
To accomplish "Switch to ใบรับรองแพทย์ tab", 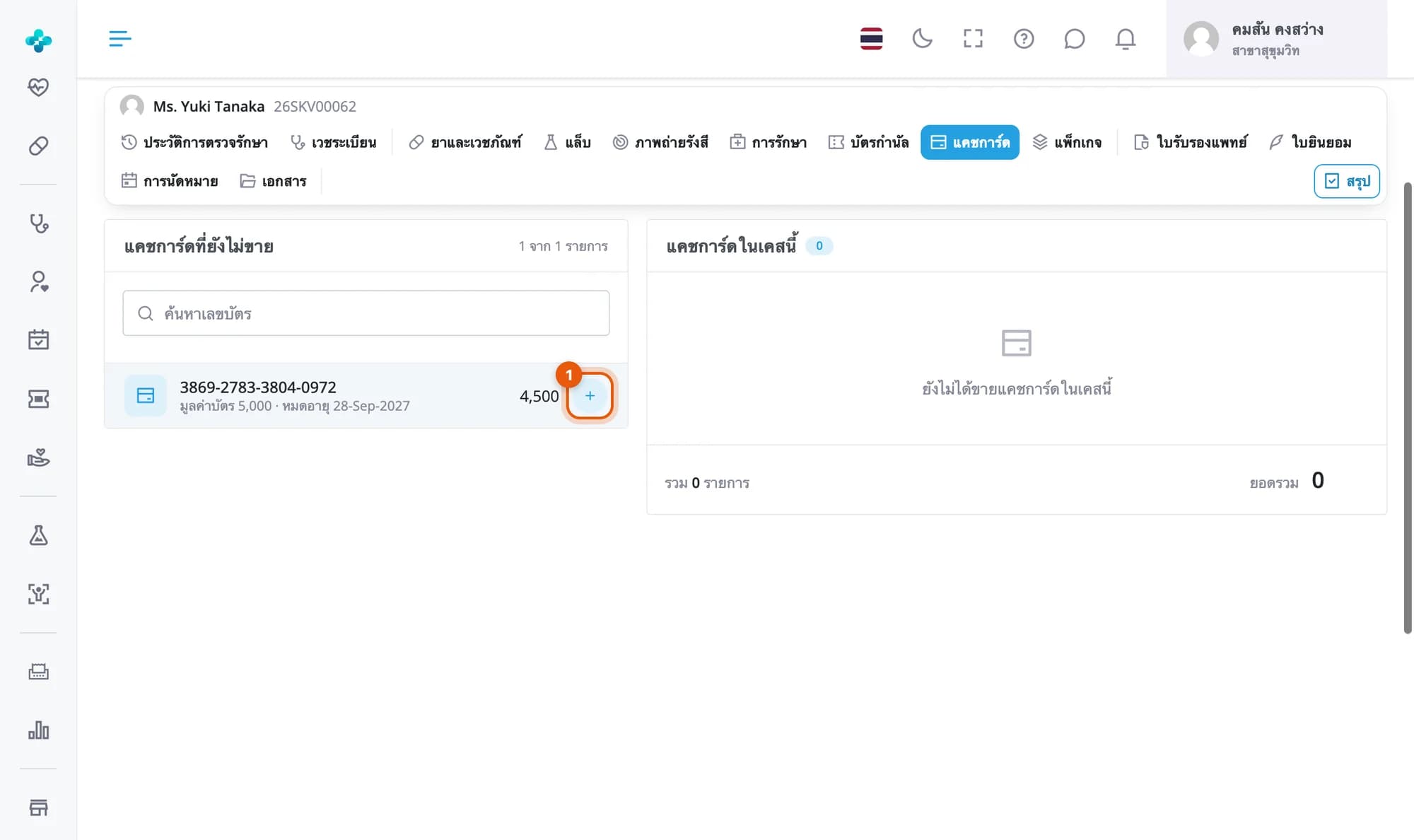I will (1191, 142).
